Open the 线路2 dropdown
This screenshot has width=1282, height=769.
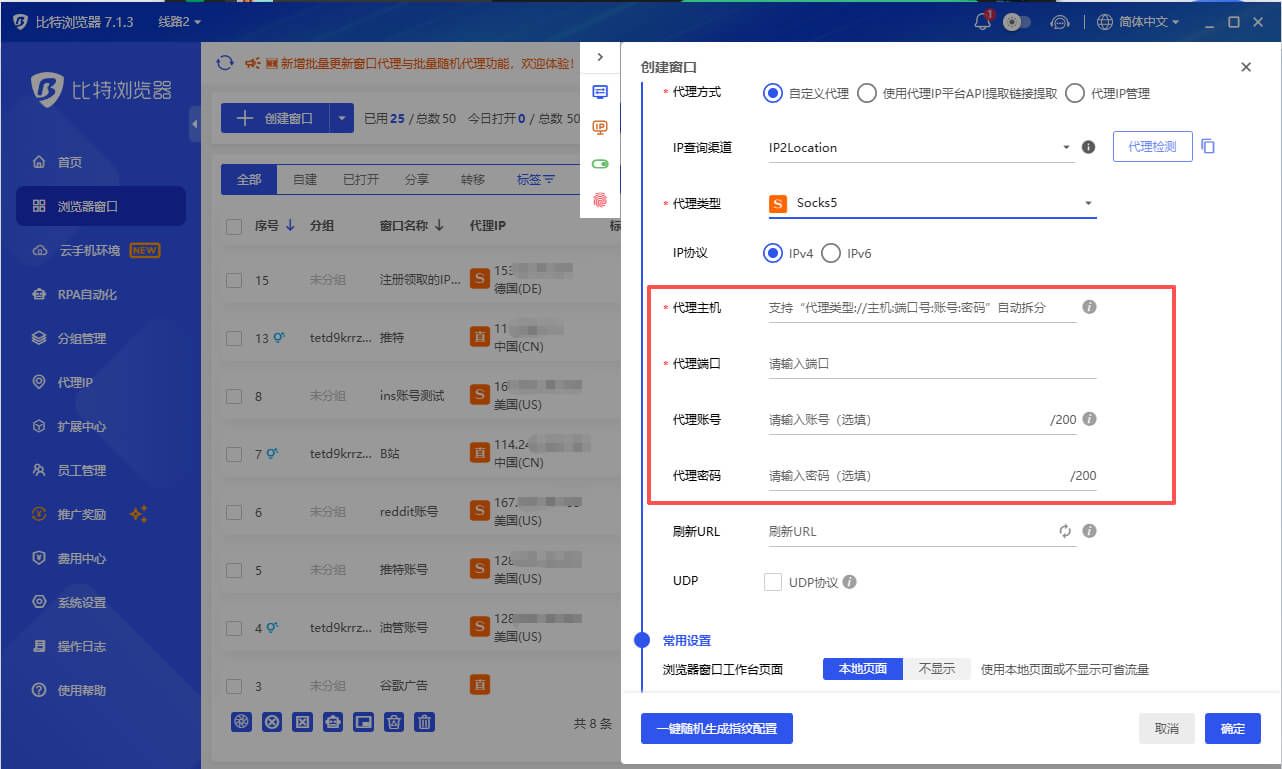(x=179, y=21)
